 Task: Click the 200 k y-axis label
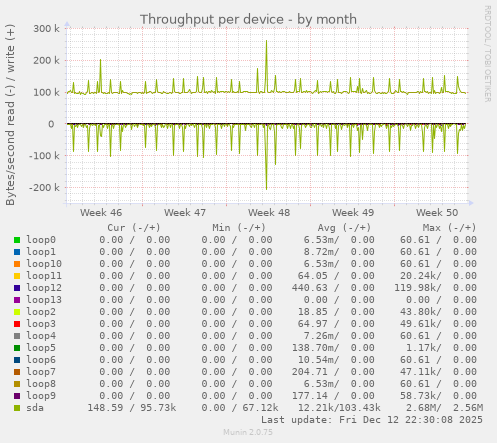point(46,61)
